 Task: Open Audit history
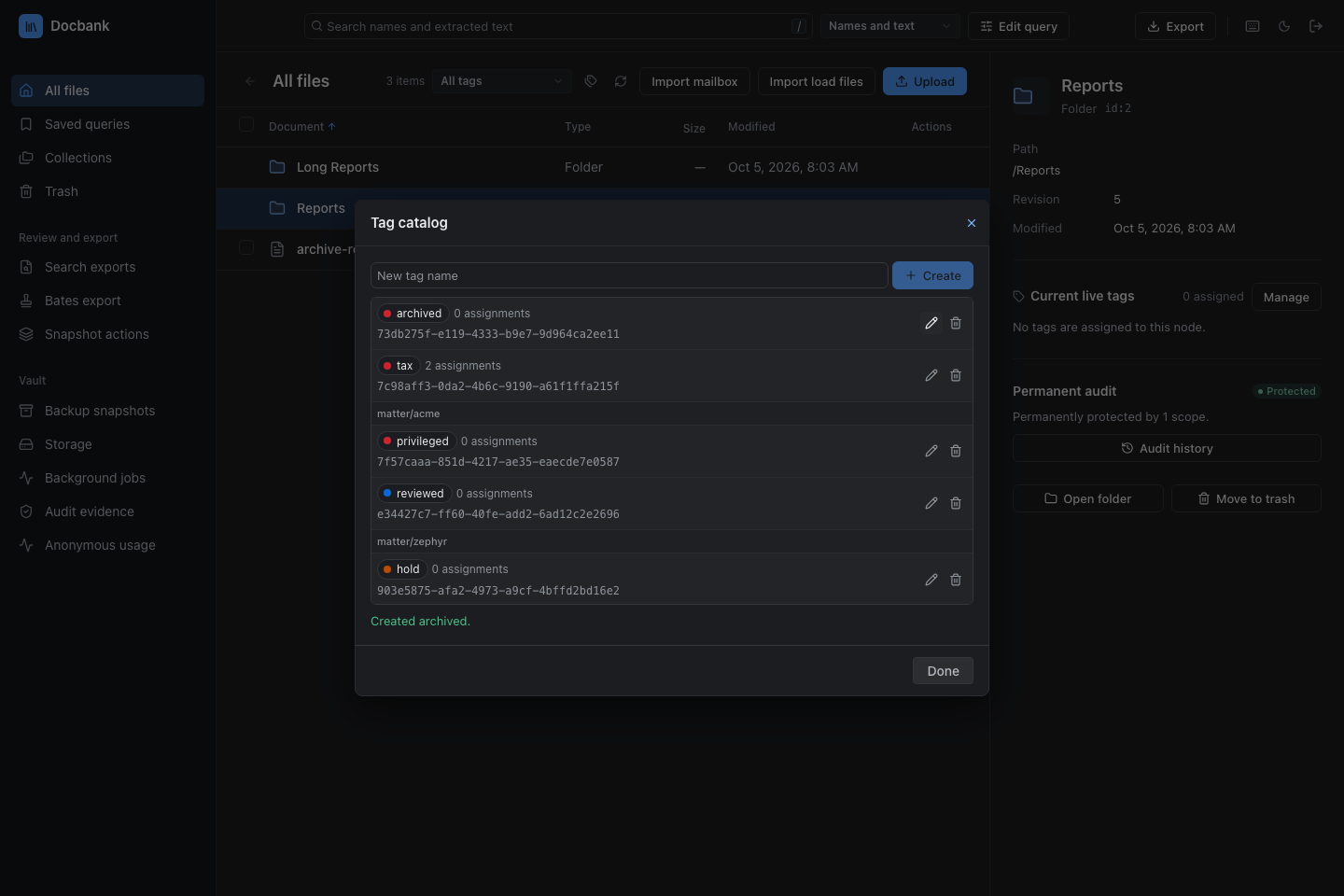click(1167, 448)
